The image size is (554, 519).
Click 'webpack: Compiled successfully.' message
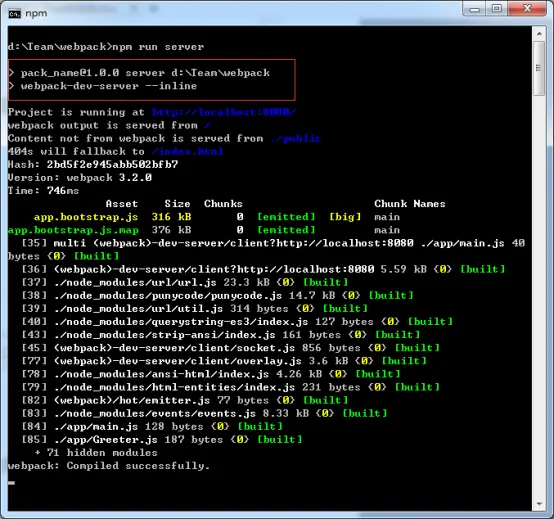click(109, 466)
